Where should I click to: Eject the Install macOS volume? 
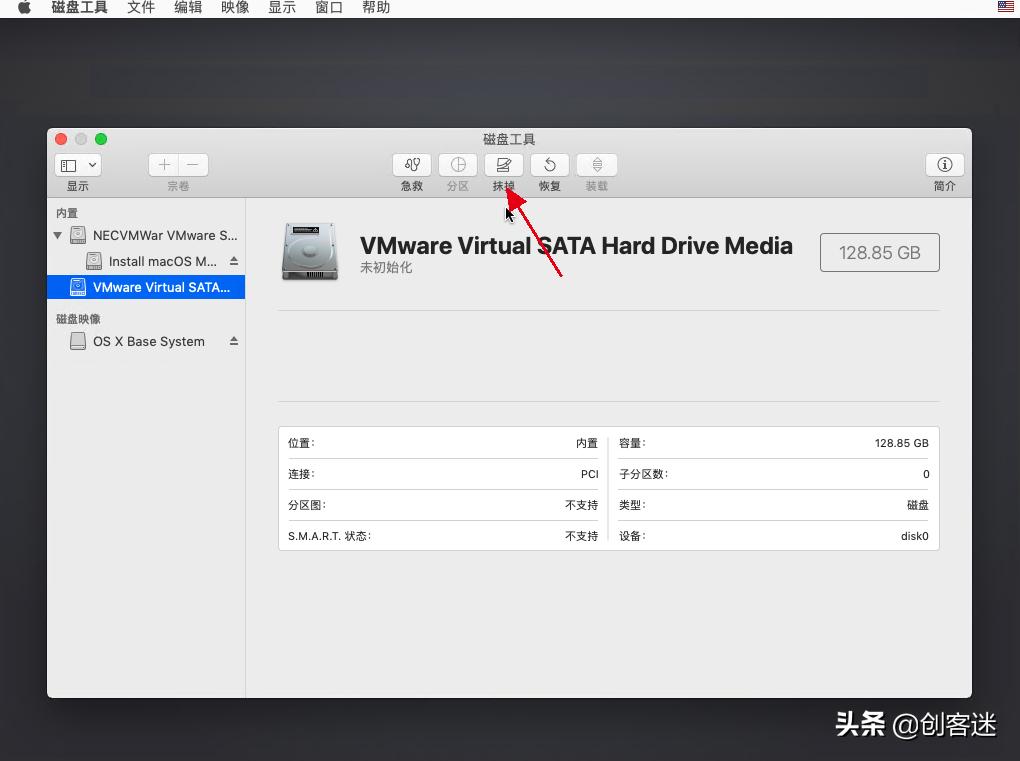(232, 261)
